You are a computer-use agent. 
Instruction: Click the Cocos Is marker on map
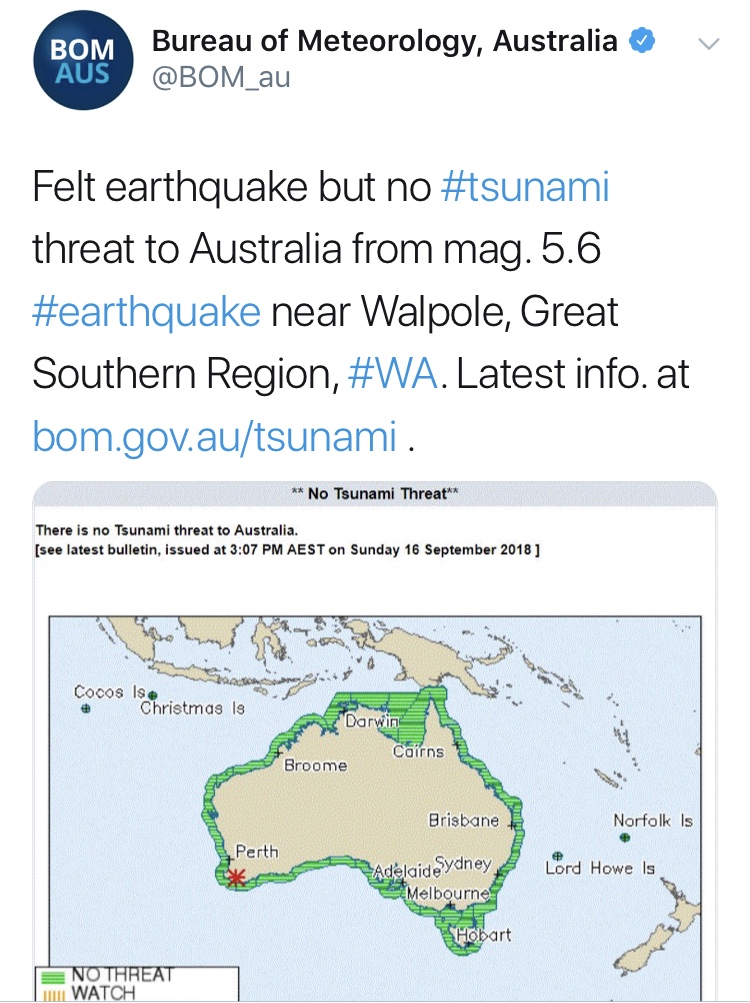[x=85, y=709]
